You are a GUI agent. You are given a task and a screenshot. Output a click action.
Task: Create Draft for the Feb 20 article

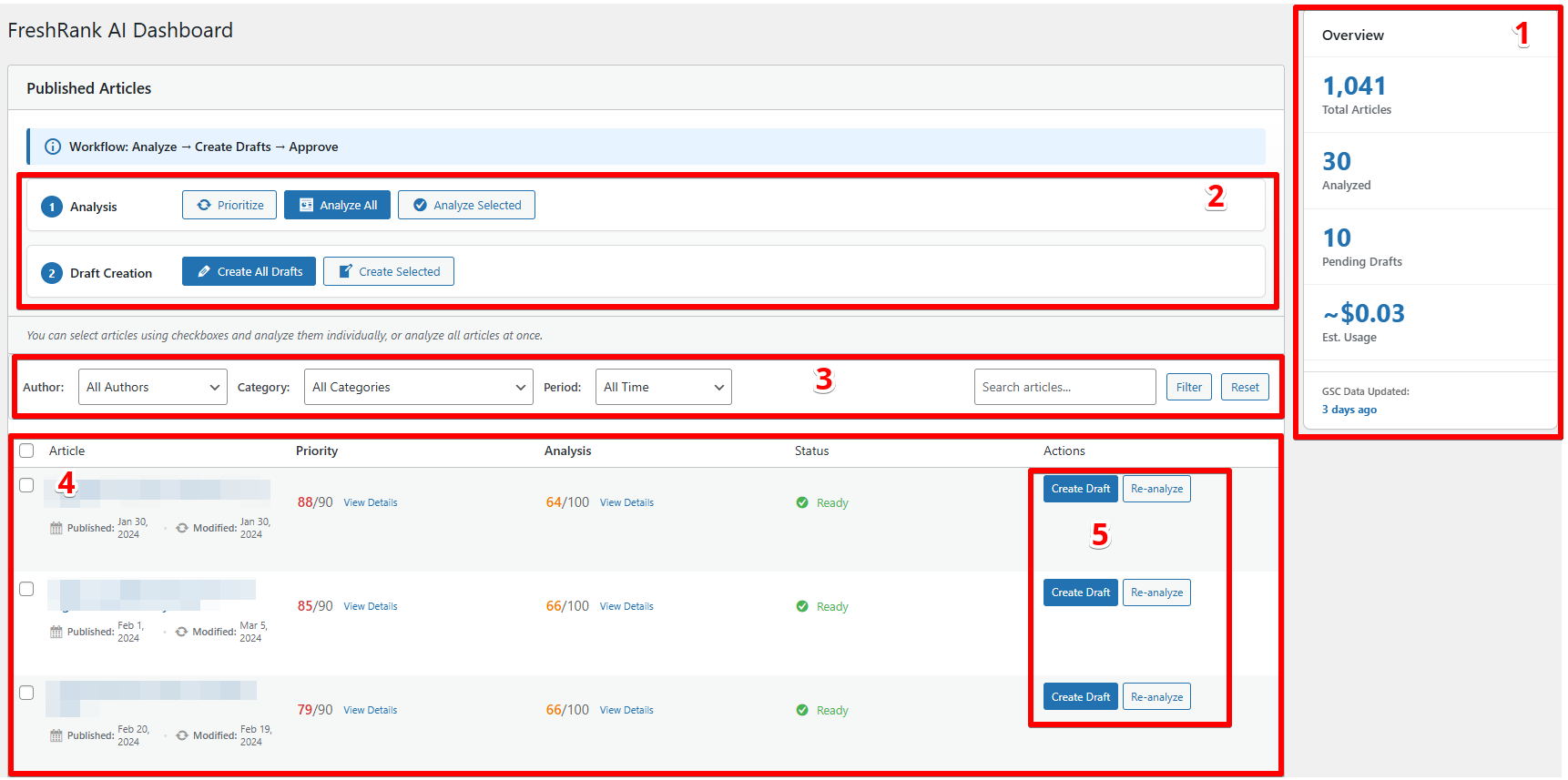1081,697
